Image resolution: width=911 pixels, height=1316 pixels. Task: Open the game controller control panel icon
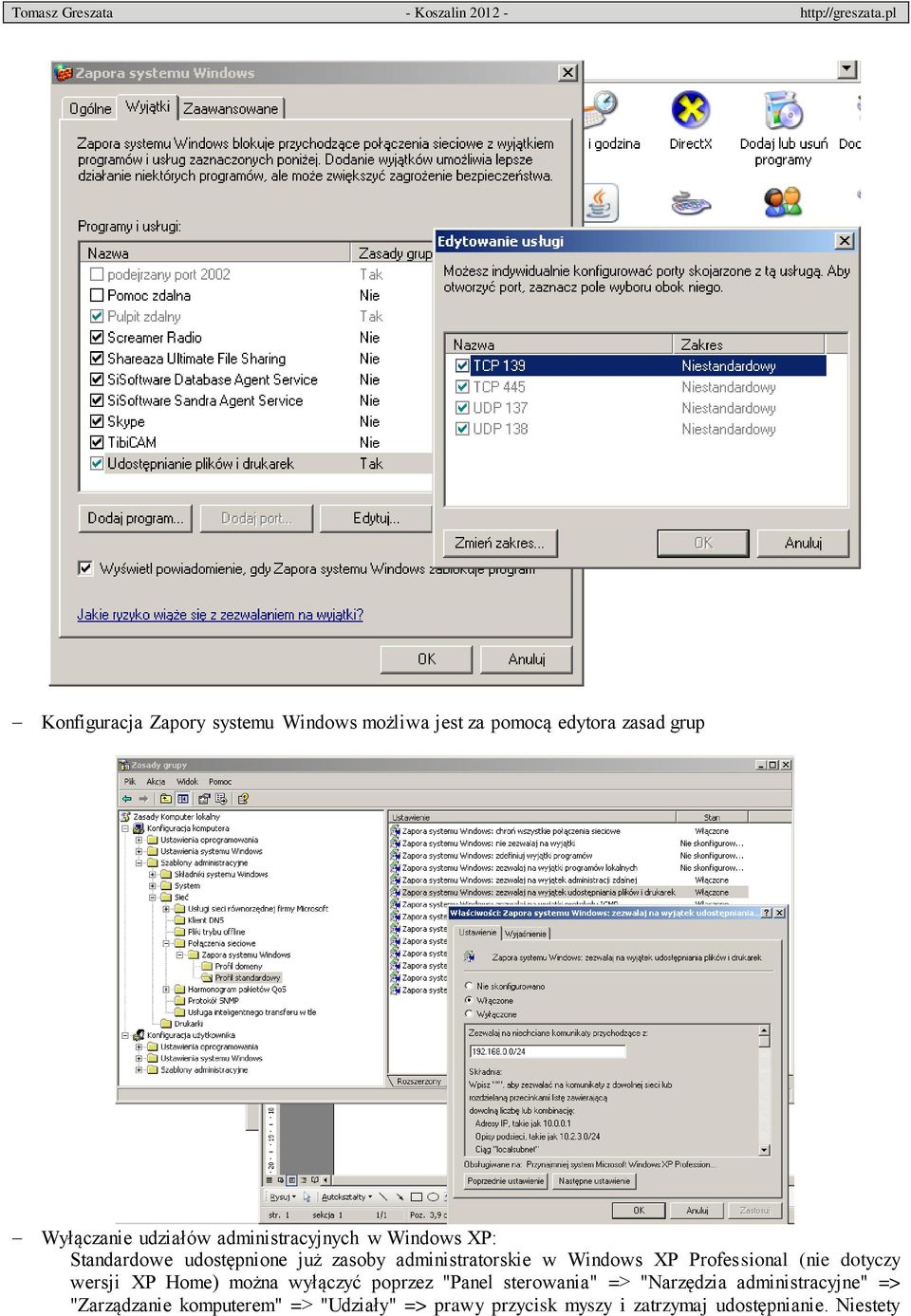(x=691, y=202)
